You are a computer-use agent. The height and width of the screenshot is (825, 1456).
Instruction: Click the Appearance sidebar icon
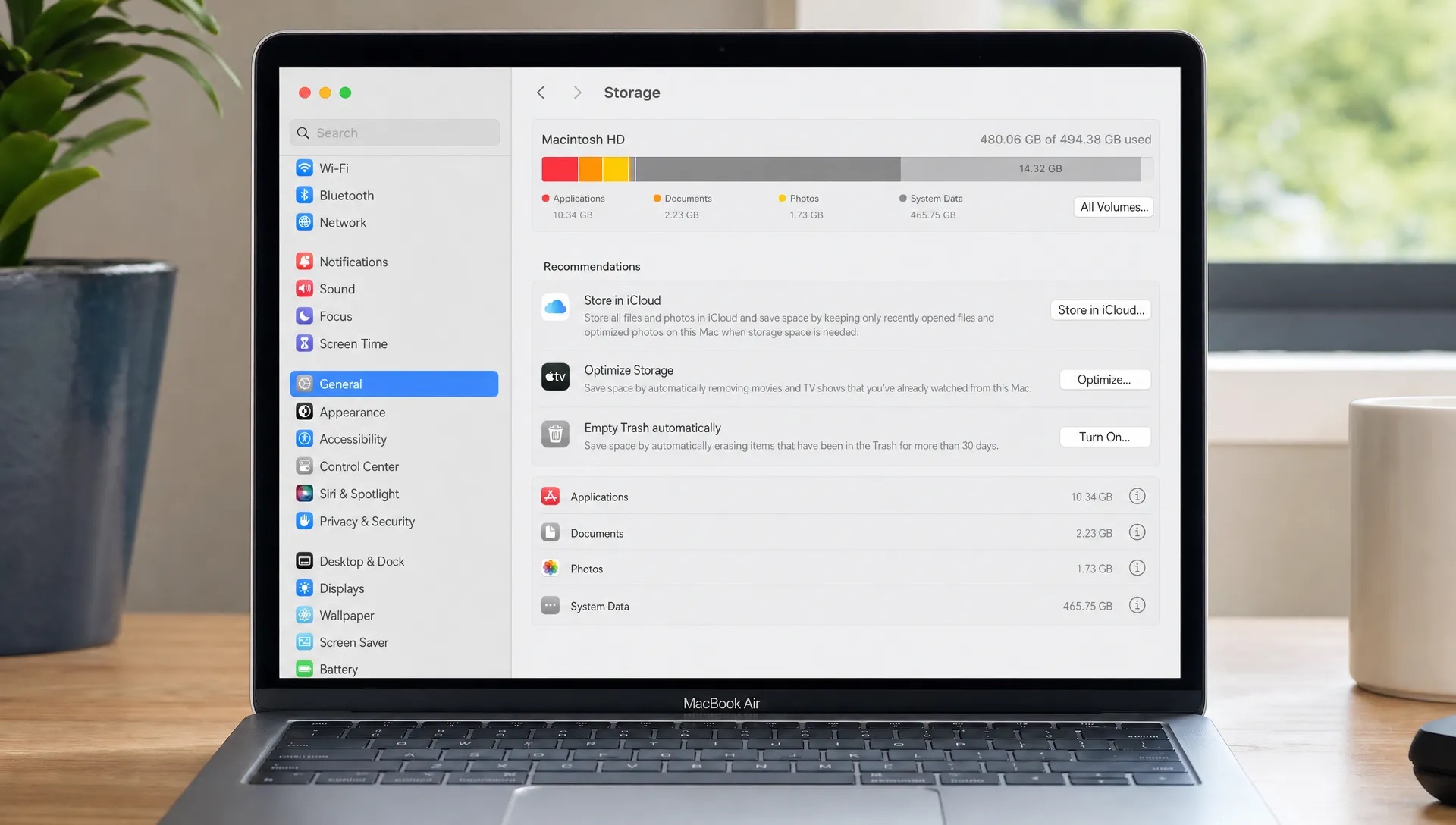coord(304,412)
